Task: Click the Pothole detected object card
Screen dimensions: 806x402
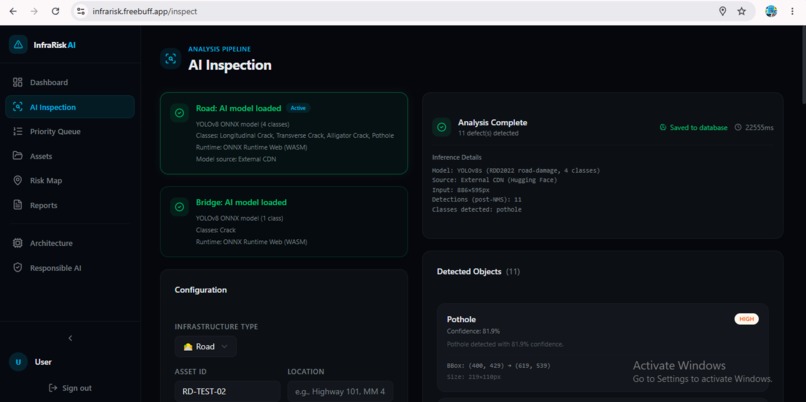Action: pyautogui.click(x=602, y=348)
